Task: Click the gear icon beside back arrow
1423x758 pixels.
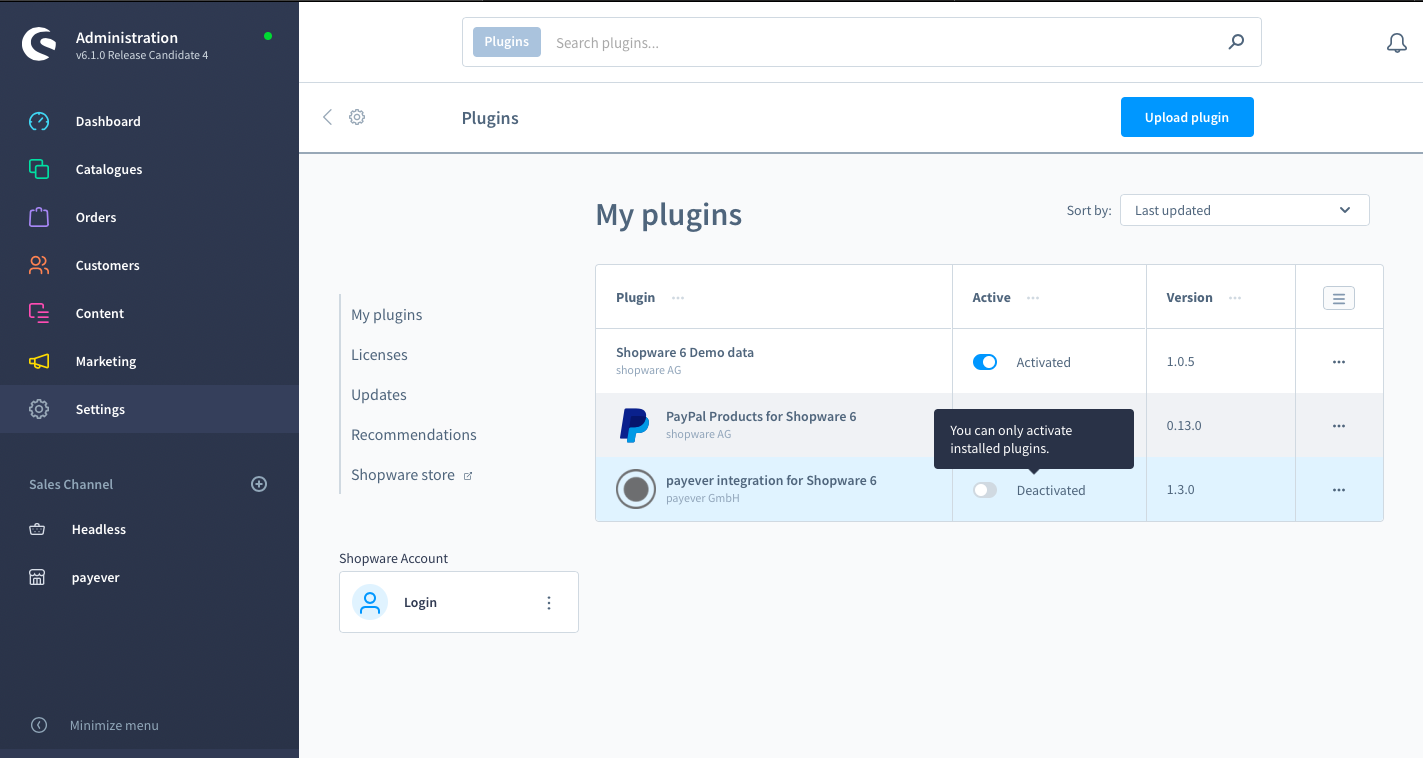Action: (x=357, y=117)
